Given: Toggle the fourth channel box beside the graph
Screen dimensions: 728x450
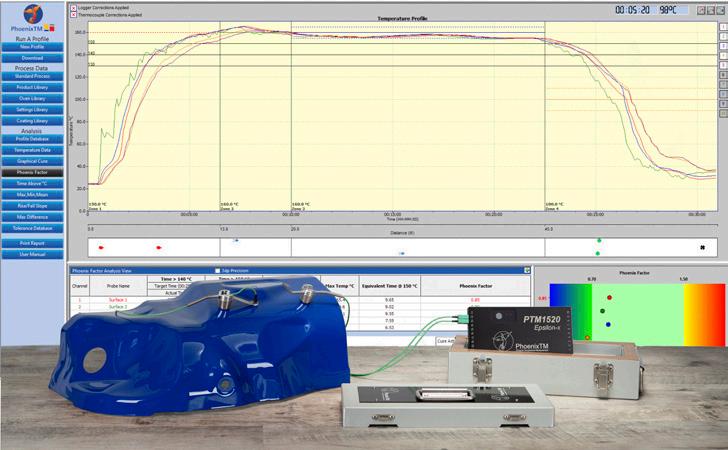Looking at the screenshot, I should [723, 56].
